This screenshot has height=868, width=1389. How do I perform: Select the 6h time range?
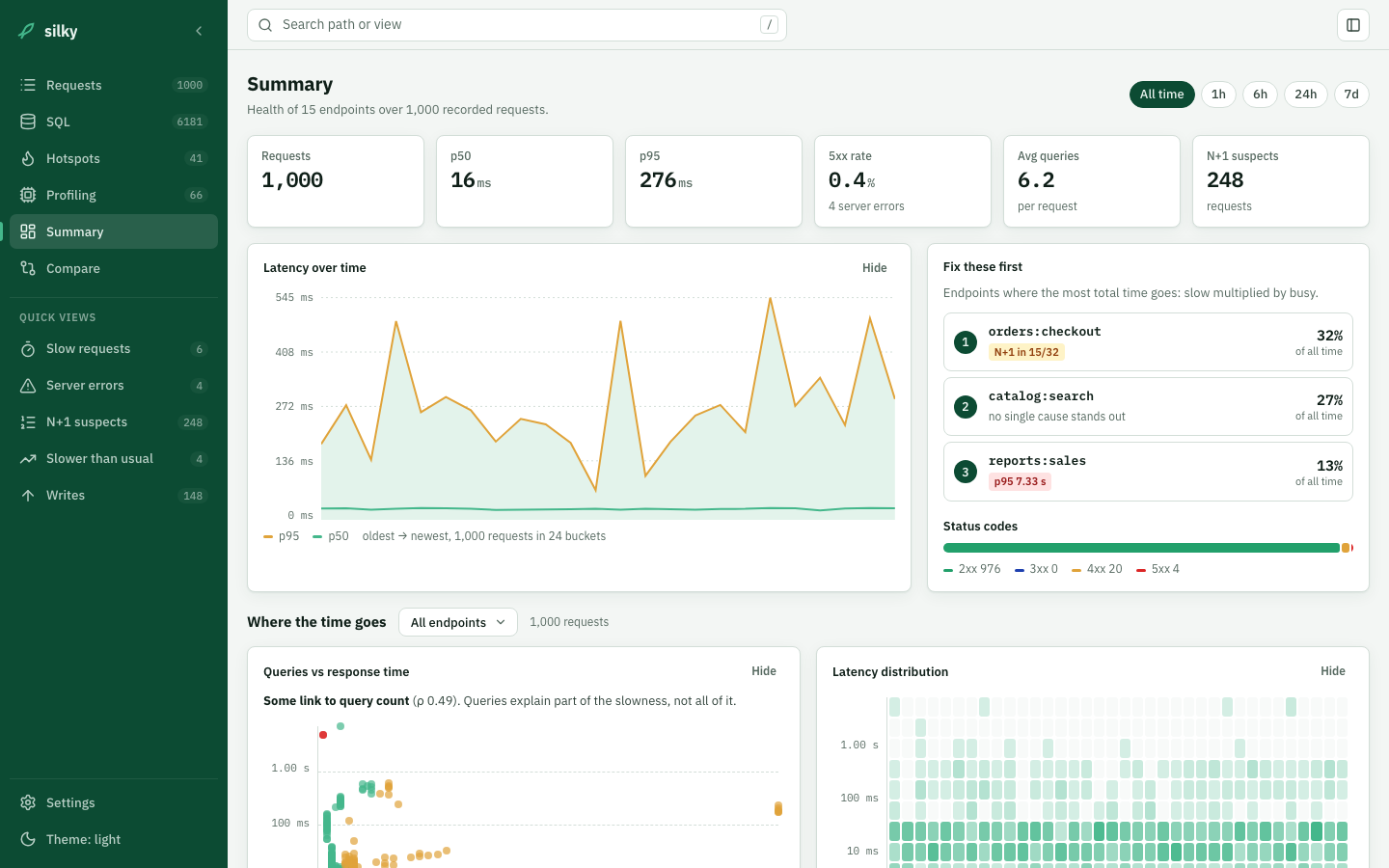tap(1260, 95)
